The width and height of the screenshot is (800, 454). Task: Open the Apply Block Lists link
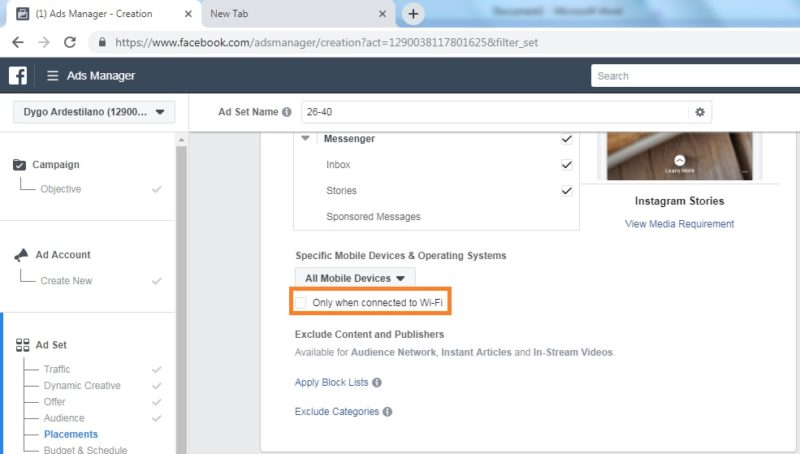331,382
